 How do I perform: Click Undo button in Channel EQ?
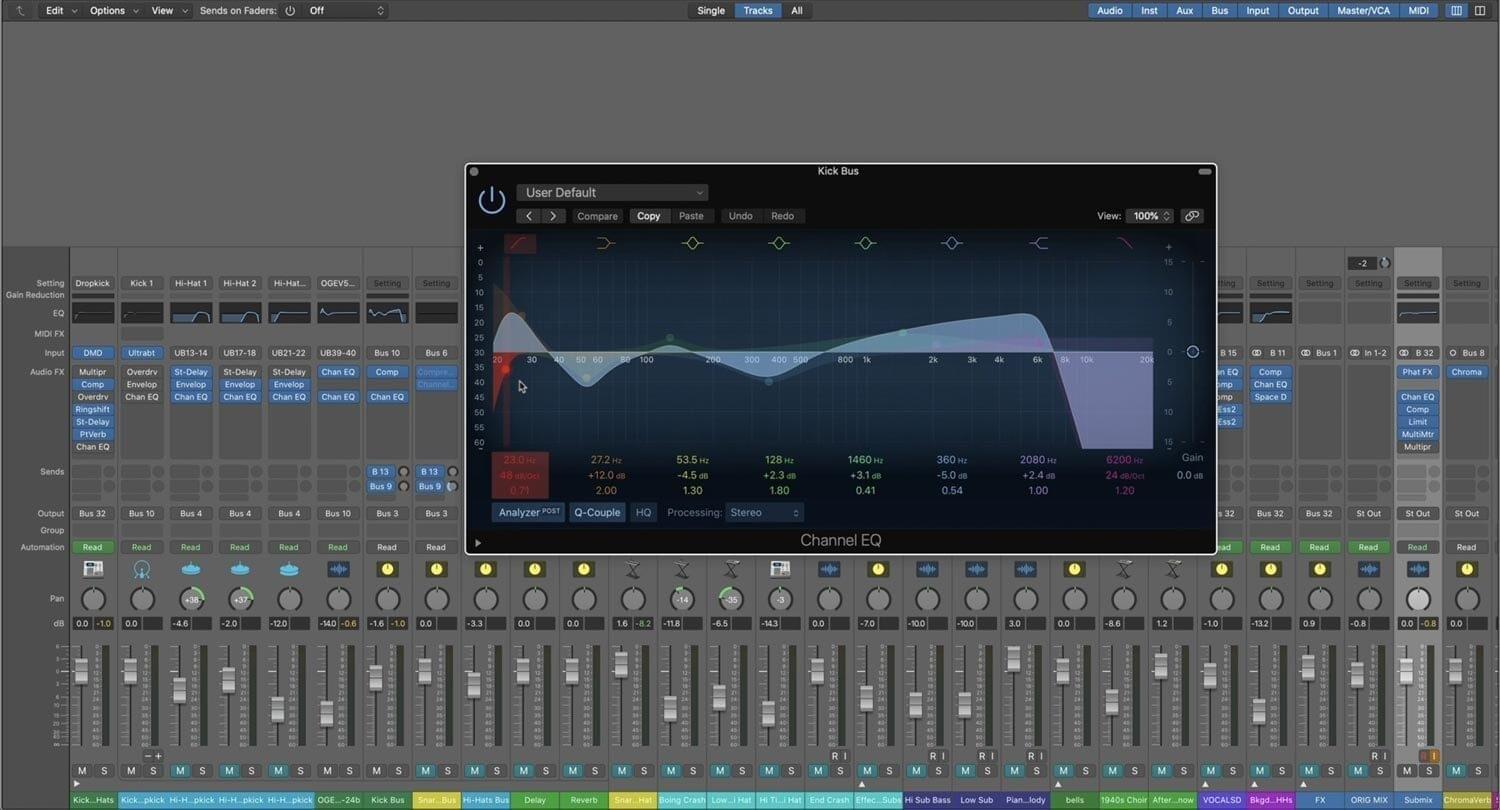741,216
